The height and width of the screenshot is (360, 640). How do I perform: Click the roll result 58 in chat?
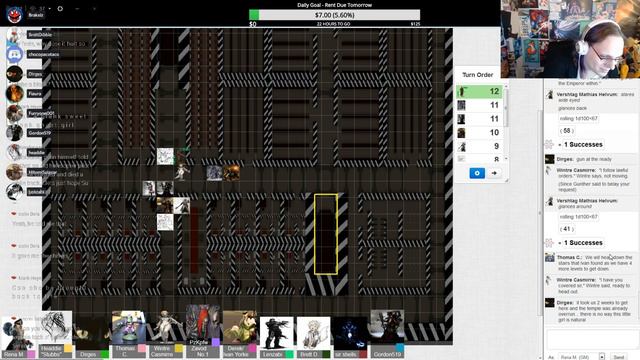(x=567, y=131)
